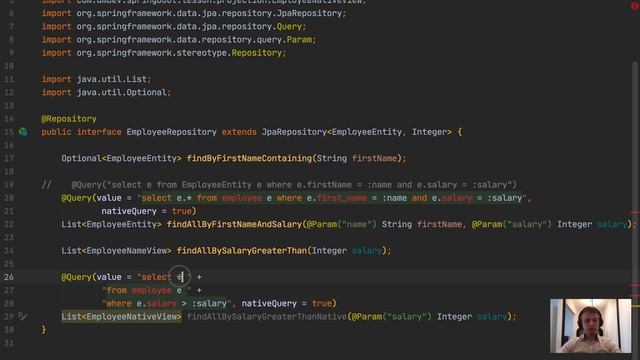Click @Param("salary") annotation on line 29
The width and height of the screenshot is (640, 360).
pos(391,316)
